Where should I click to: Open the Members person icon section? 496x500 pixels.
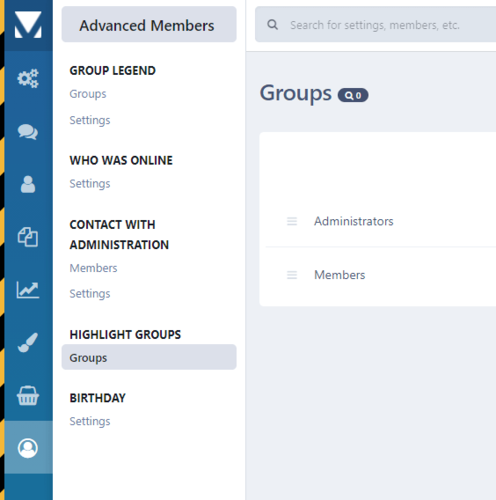28,184
